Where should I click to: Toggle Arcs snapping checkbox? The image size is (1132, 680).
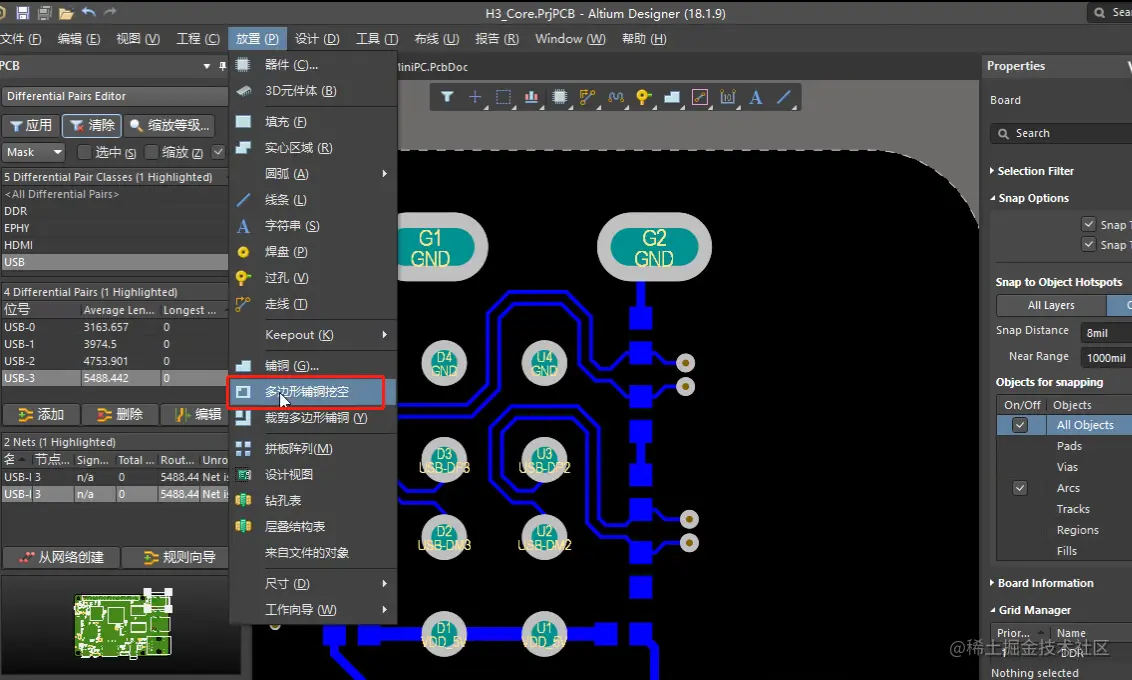(x=1019, y=488)
